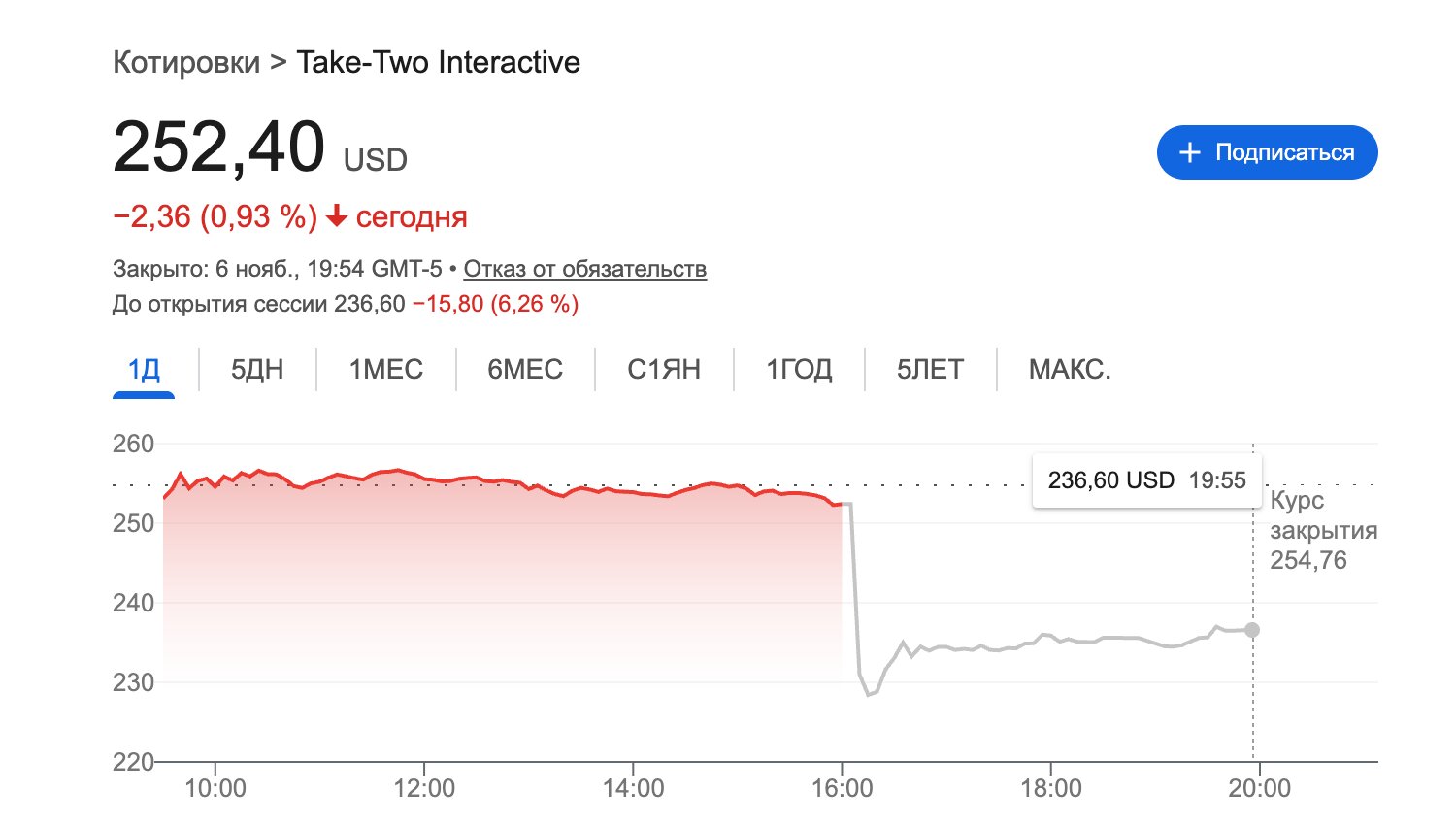Switch to the 5ДН tab

(257, 369)
